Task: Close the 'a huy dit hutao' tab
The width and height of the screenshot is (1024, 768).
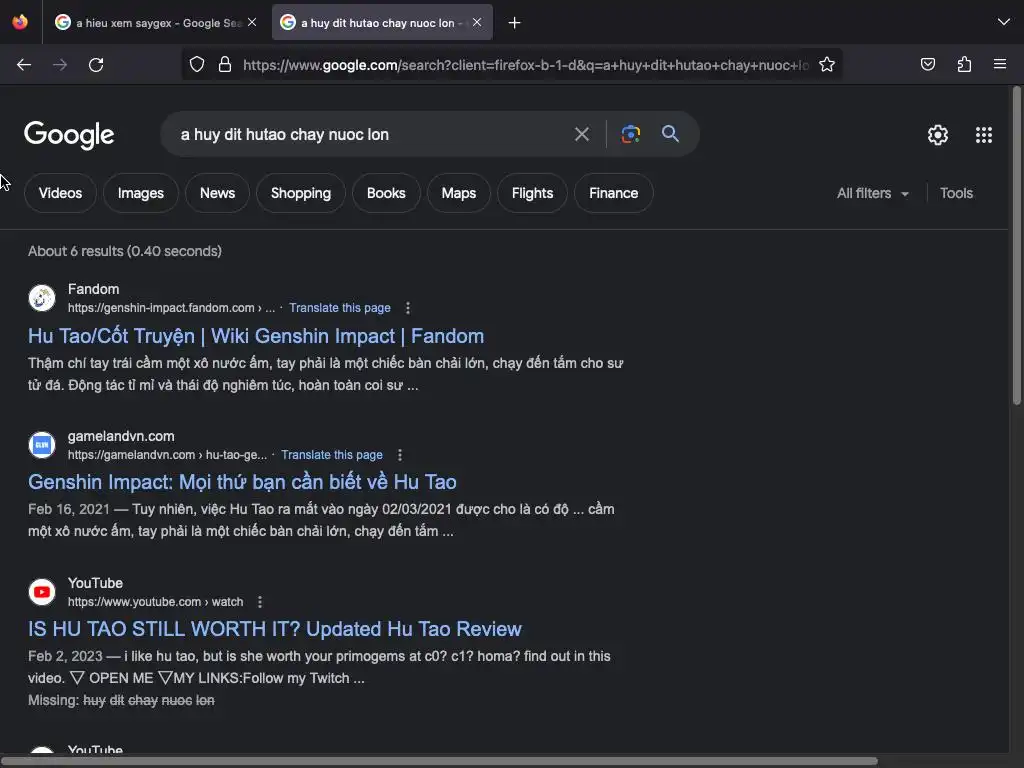Action: point(477,22)
